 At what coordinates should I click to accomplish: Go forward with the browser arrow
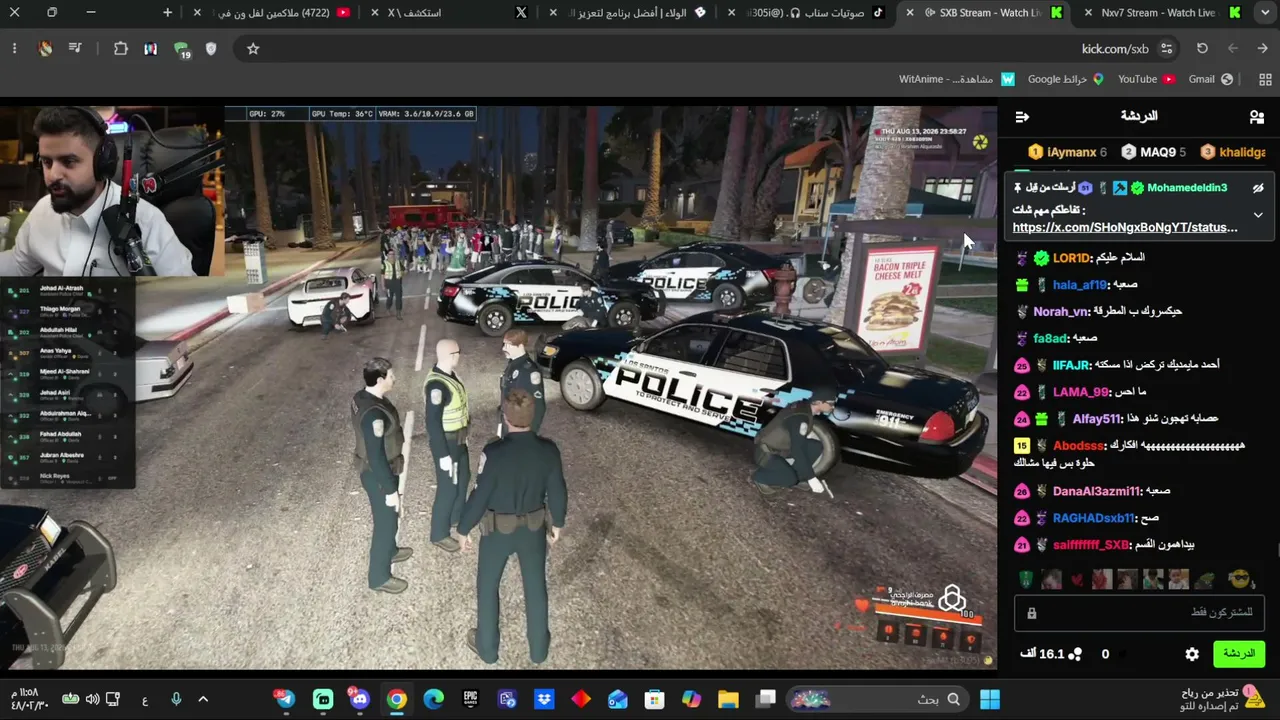1233,49
